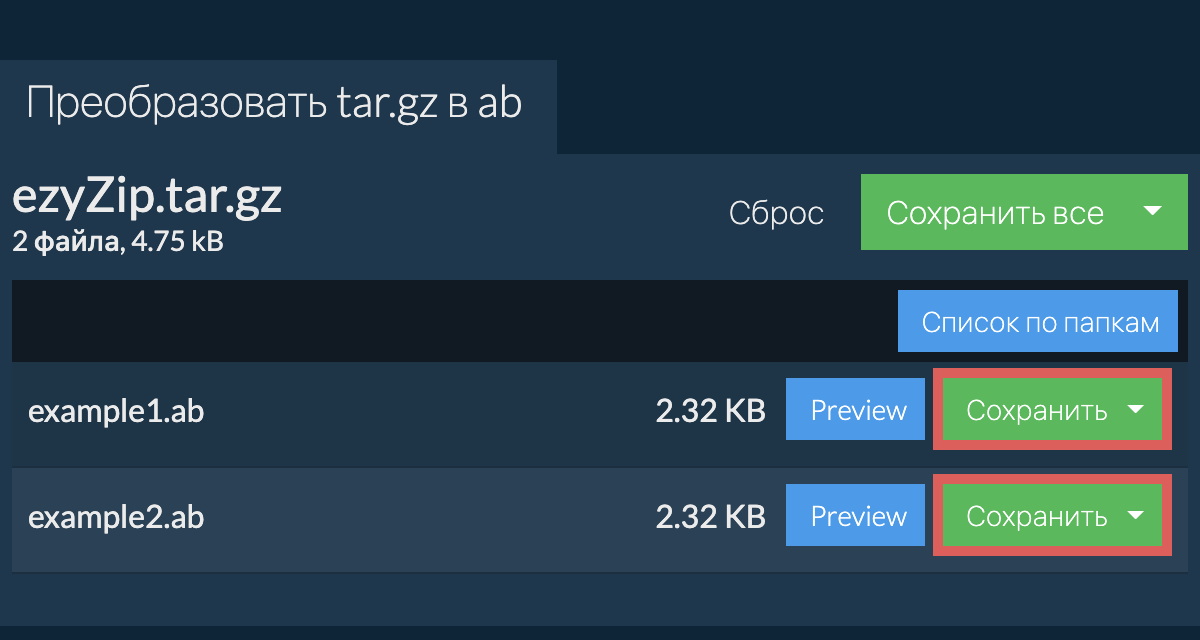1200x640 pixels.
Task: Save the example2.ab file
Action: (1036, 516)
